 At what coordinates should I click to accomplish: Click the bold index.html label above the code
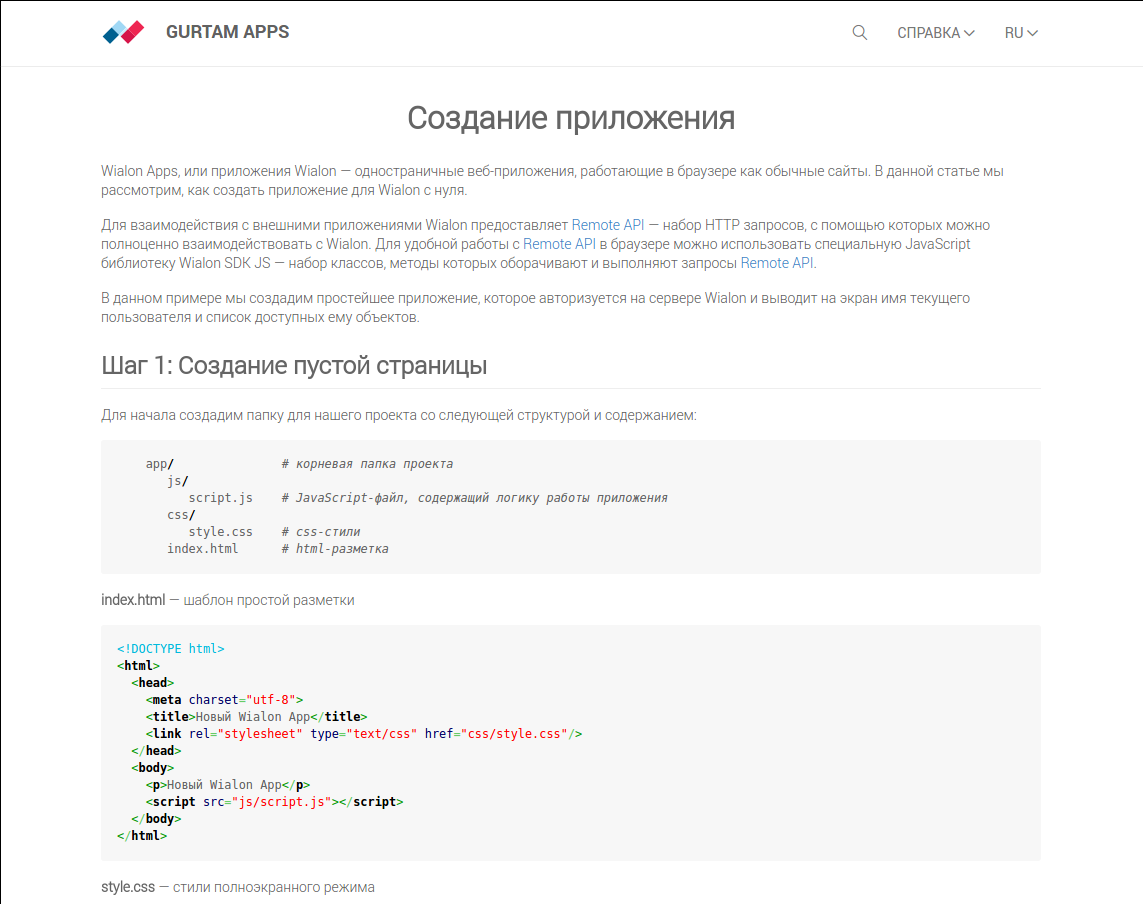click(133, 600)
